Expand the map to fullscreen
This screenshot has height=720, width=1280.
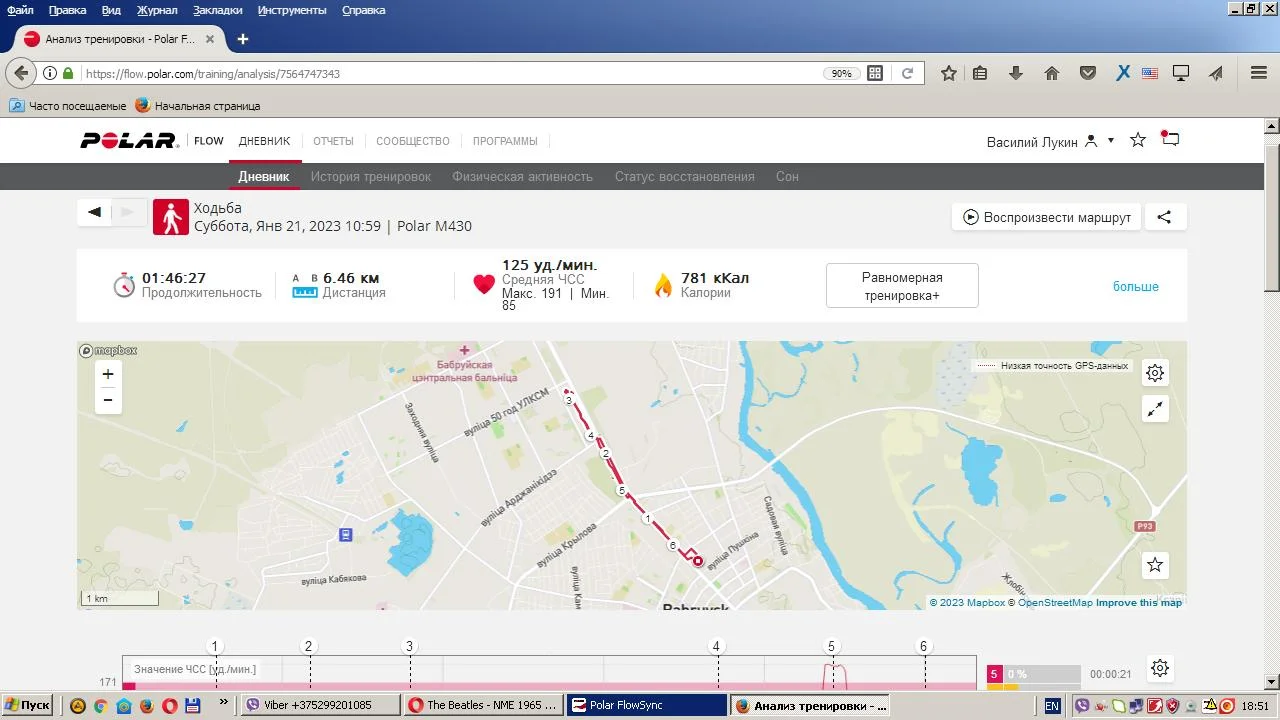click(x=1155, y=409)
